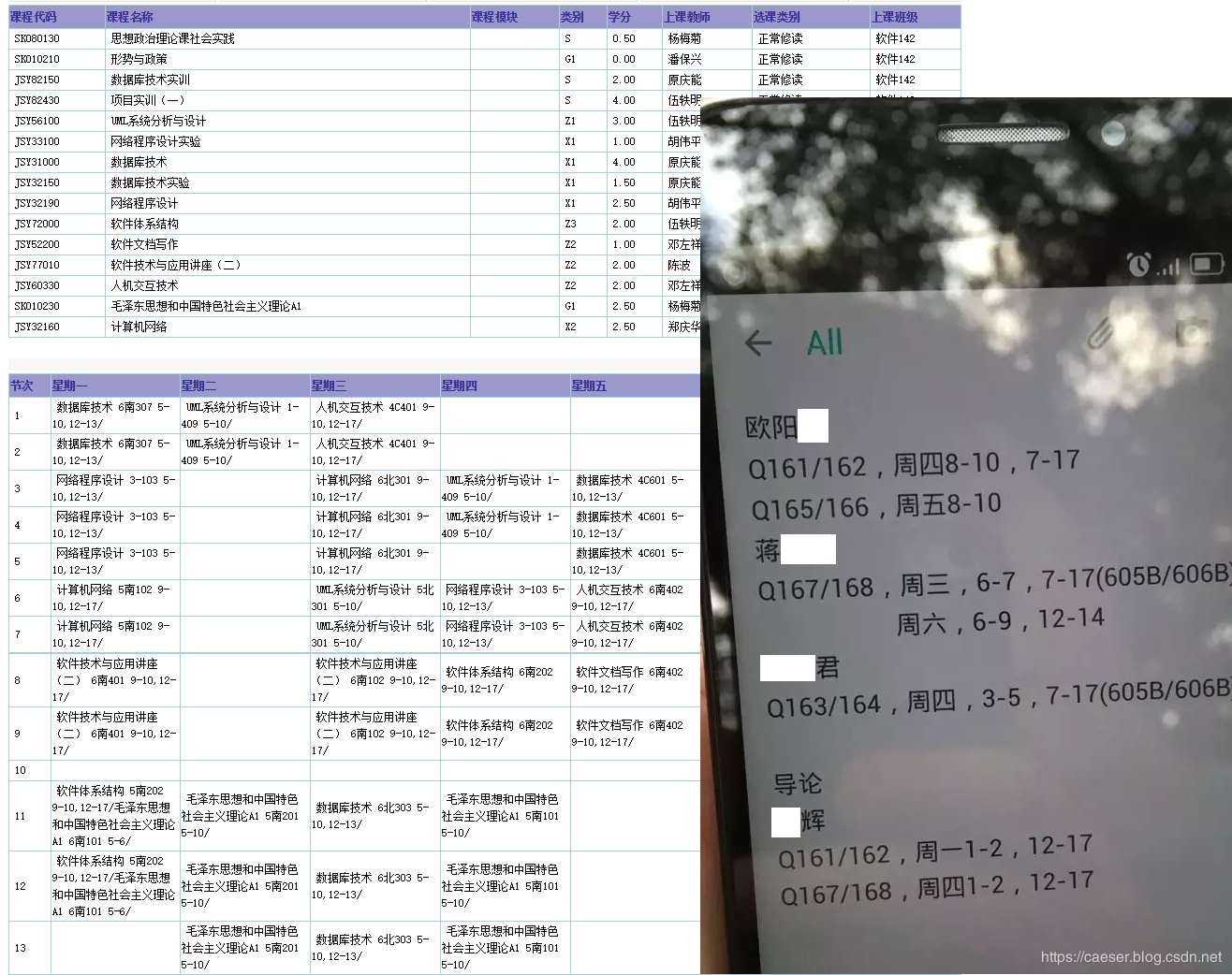Click period 9 Thursday 软件体系结构 6南202 cell

(505, 734)
